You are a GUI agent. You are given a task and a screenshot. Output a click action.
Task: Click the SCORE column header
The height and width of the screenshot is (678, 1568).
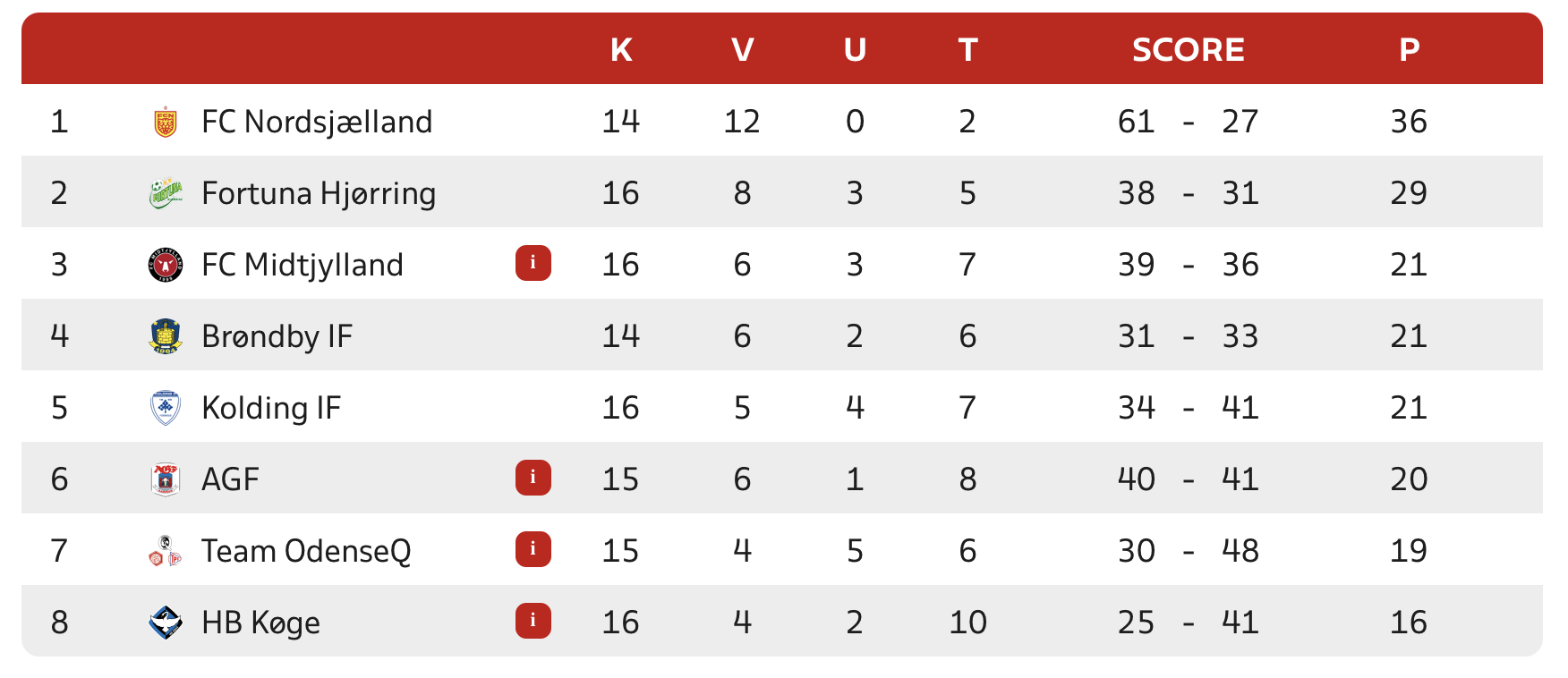point(1188,50)
